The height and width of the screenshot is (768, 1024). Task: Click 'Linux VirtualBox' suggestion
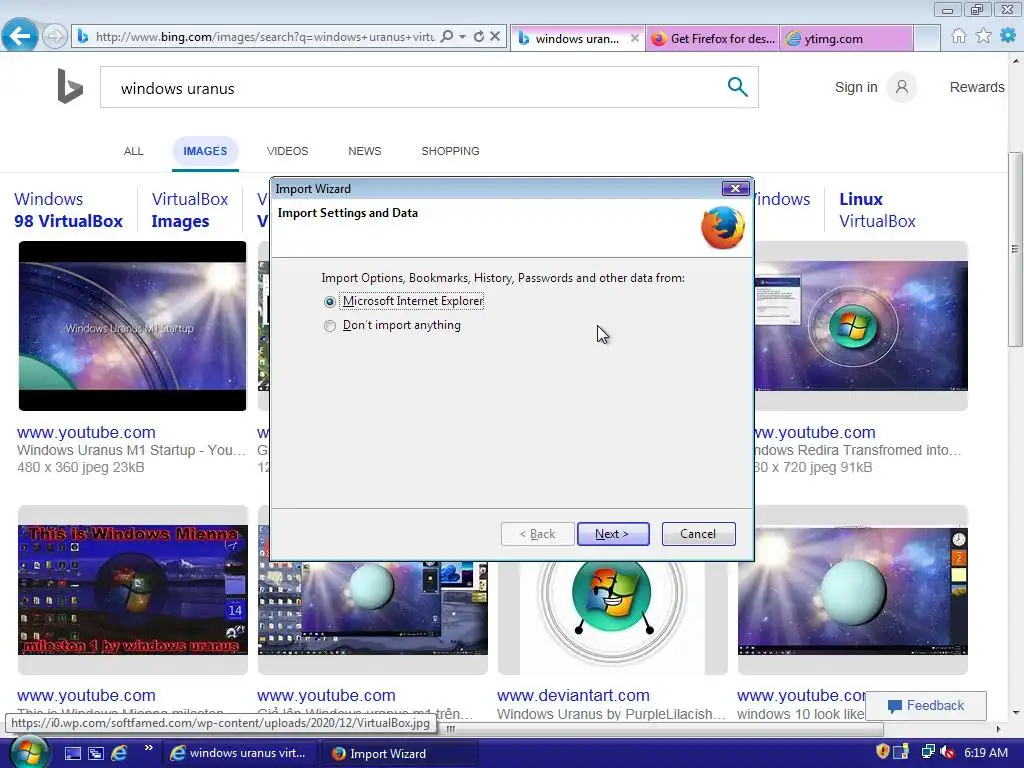[x=877, y=210]
